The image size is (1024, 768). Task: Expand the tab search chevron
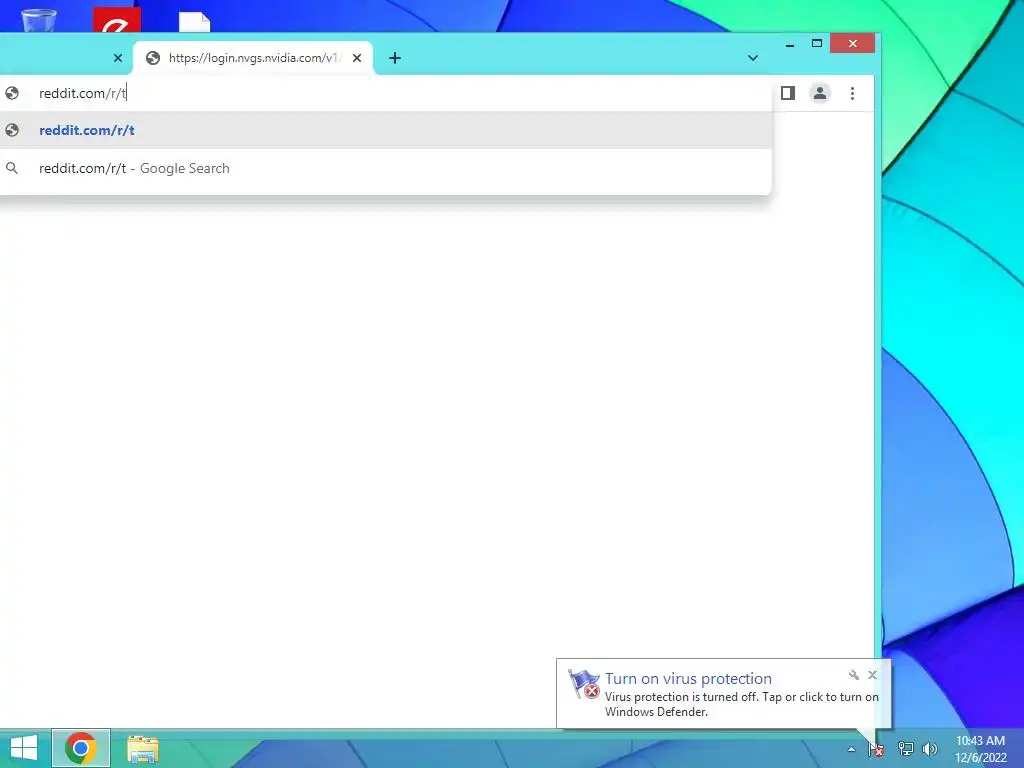[753, 58]
